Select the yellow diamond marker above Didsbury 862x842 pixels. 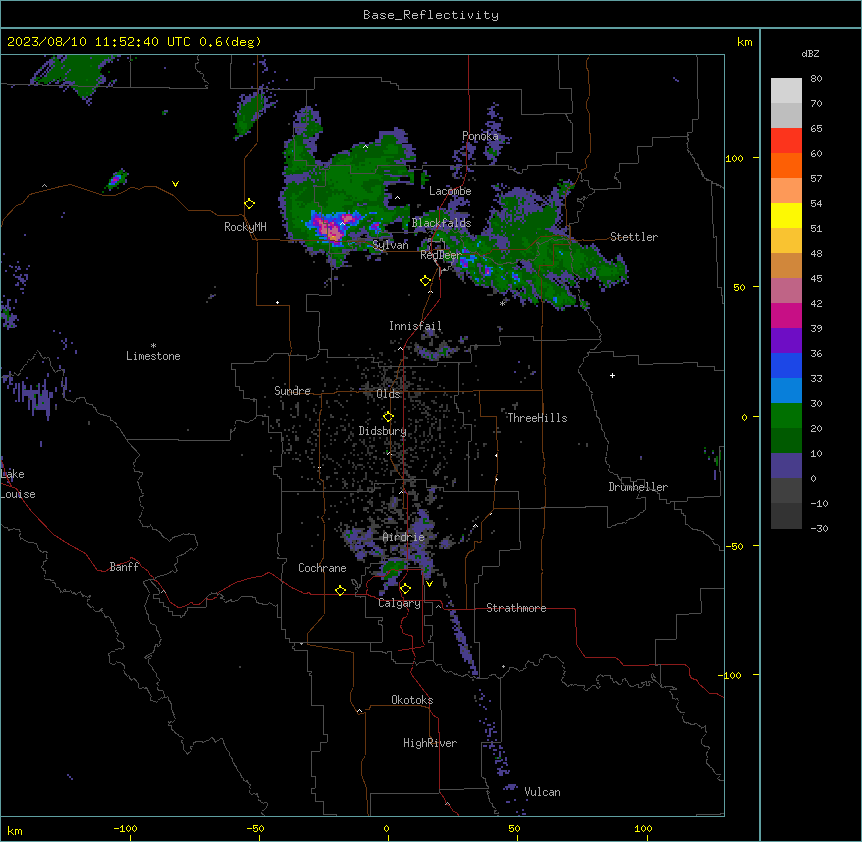coord(388,417)
